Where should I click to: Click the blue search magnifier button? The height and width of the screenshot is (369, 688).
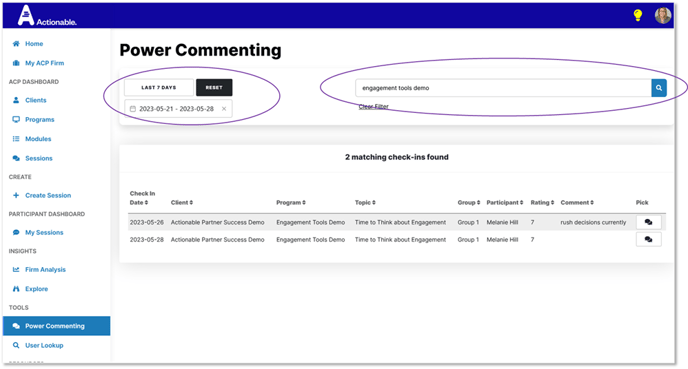pyautogui.click(x=659, y=88)
